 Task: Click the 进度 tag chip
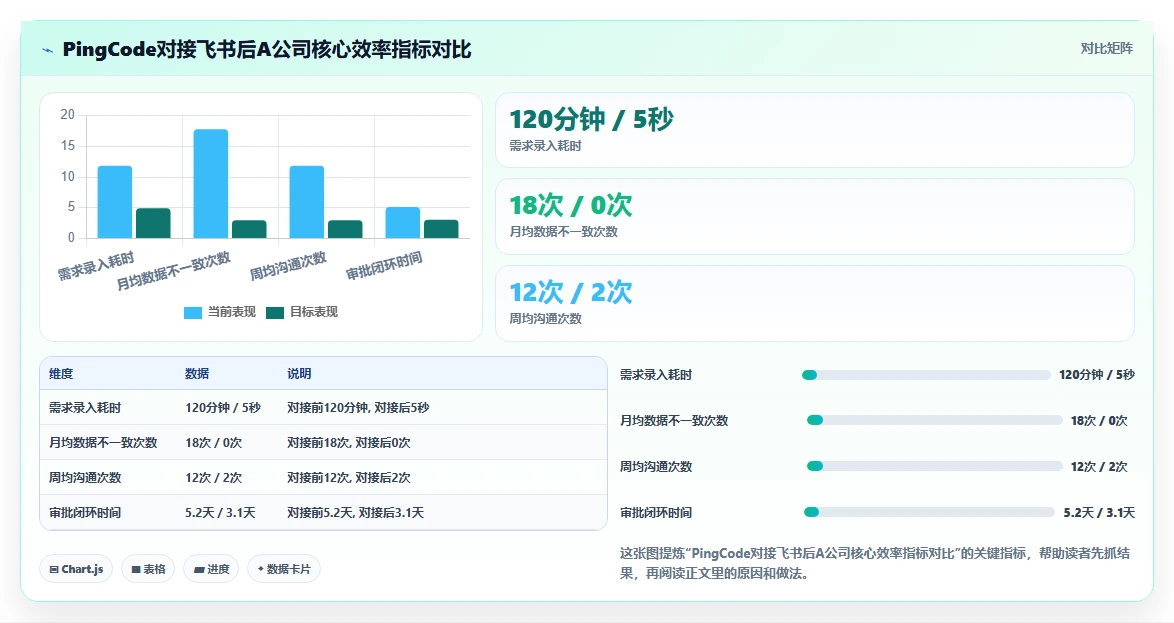coord(211,569)
